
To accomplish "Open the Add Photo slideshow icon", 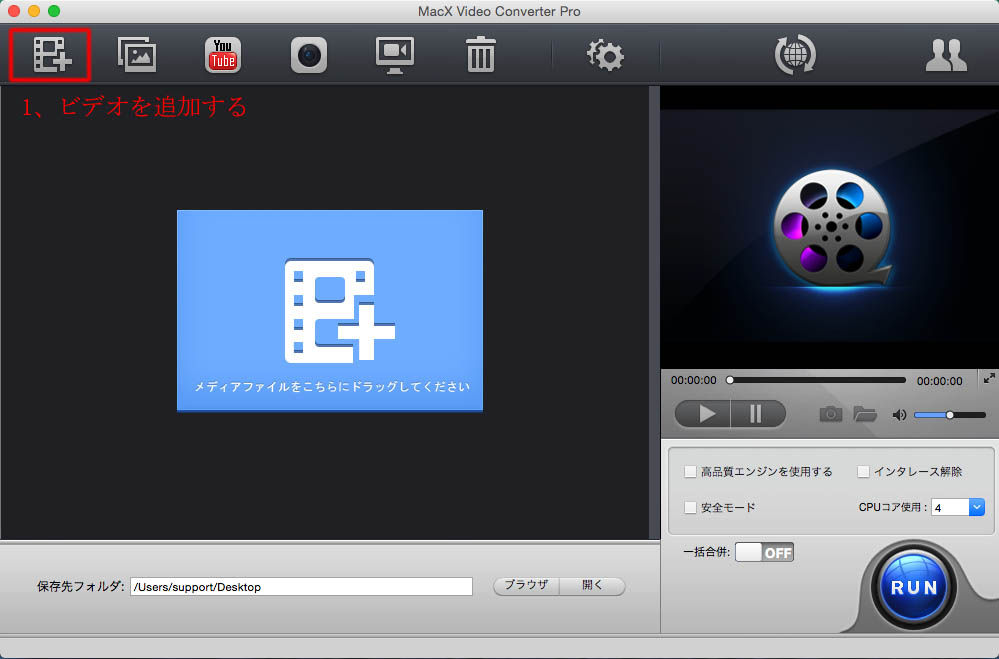I will click(x=137, y=55).
